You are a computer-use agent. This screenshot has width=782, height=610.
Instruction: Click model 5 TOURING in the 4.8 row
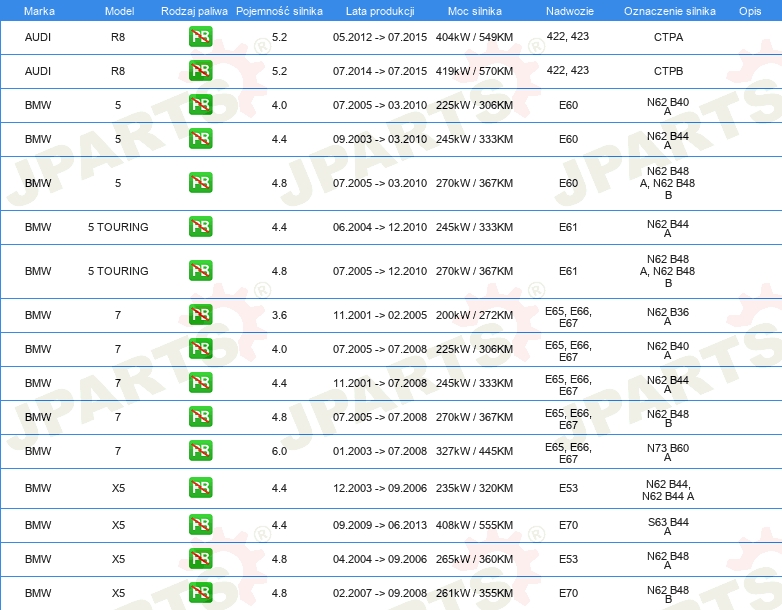(x=118, y=271)
